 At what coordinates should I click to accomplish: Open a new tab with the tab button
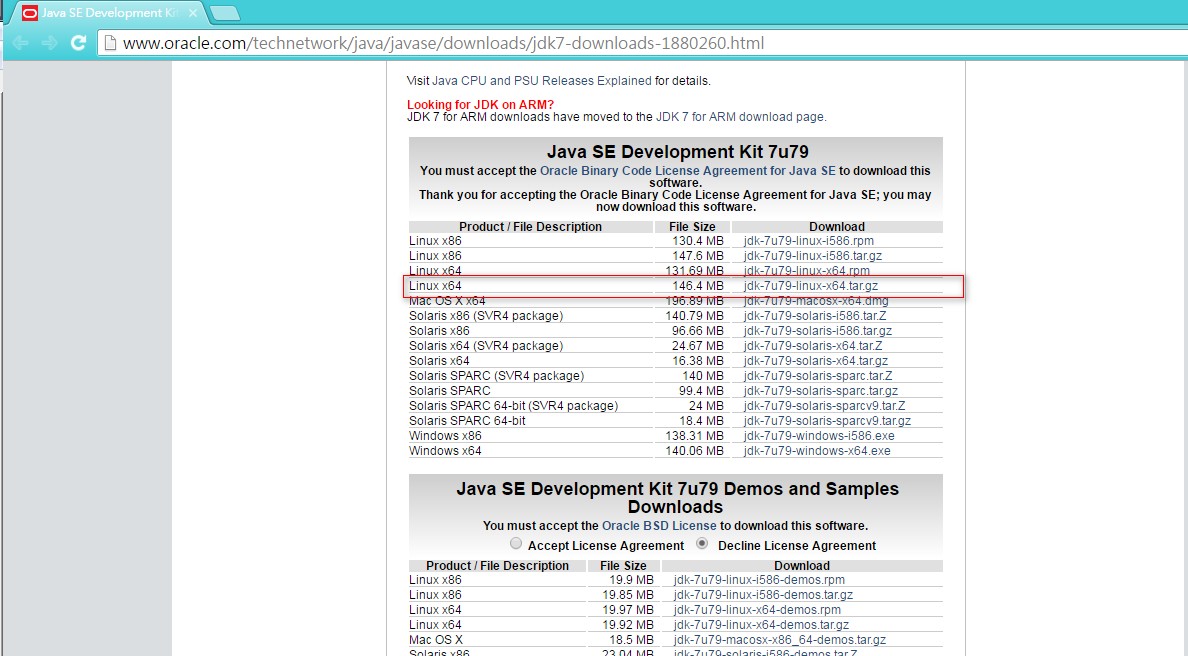tap(224, 13)
